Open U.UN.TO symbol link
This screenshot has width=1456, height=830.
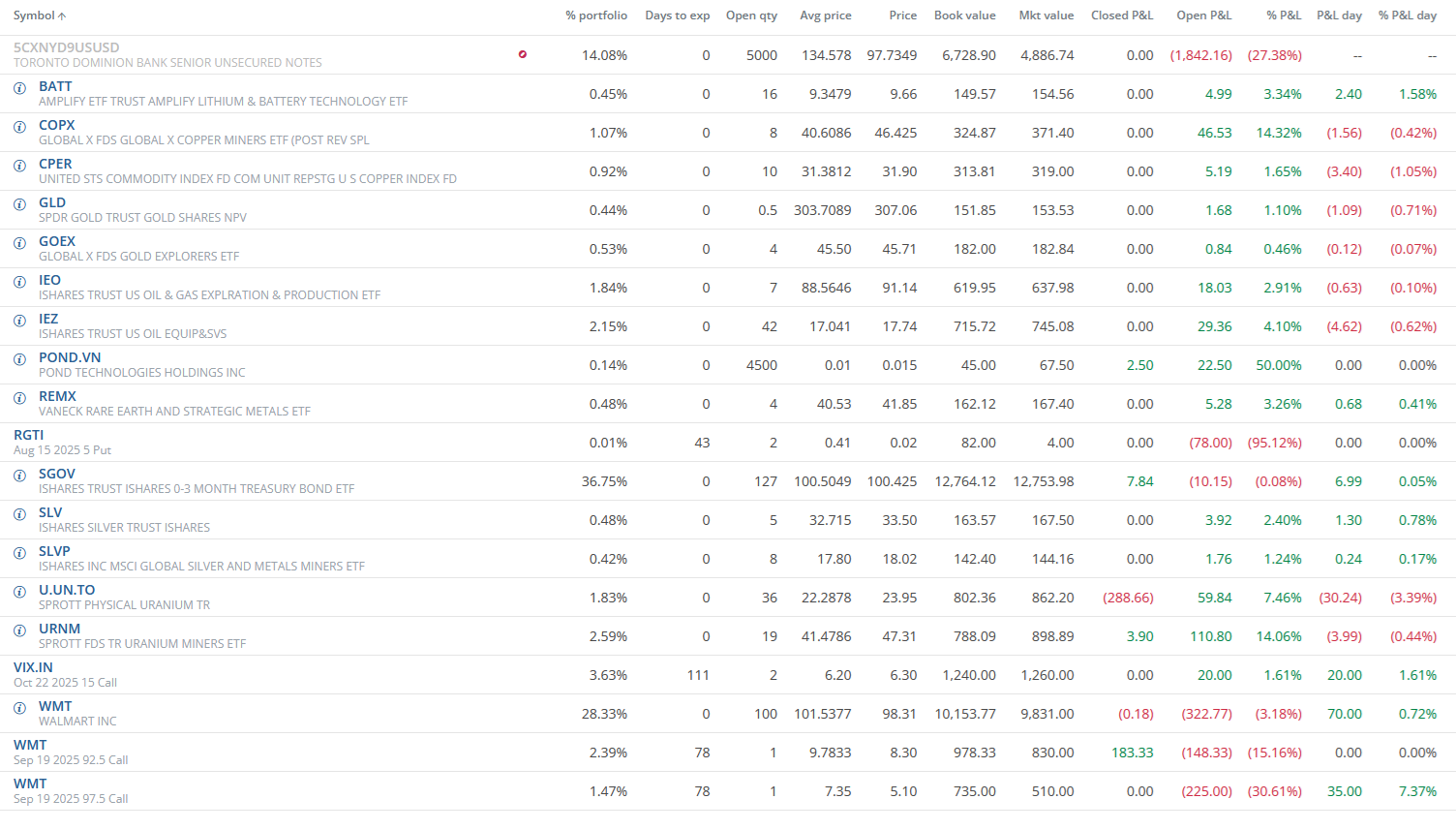tap(67, 590)
